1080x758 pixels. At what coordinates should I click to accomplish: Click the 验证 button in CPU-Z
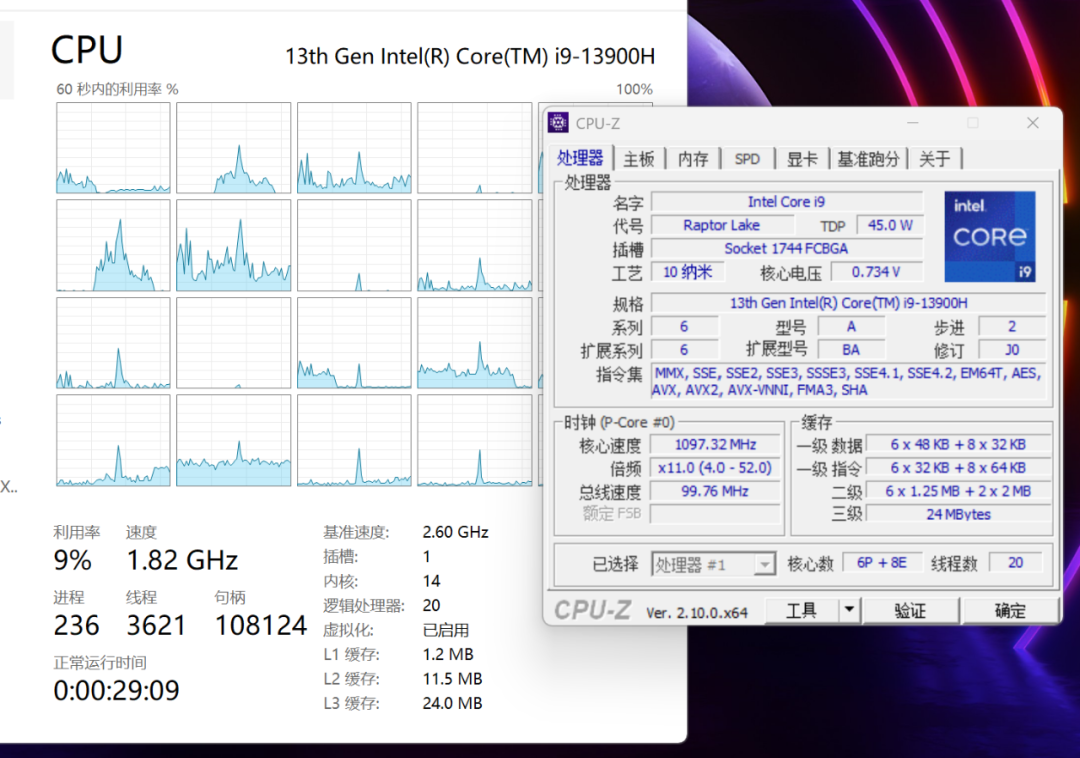911,610
